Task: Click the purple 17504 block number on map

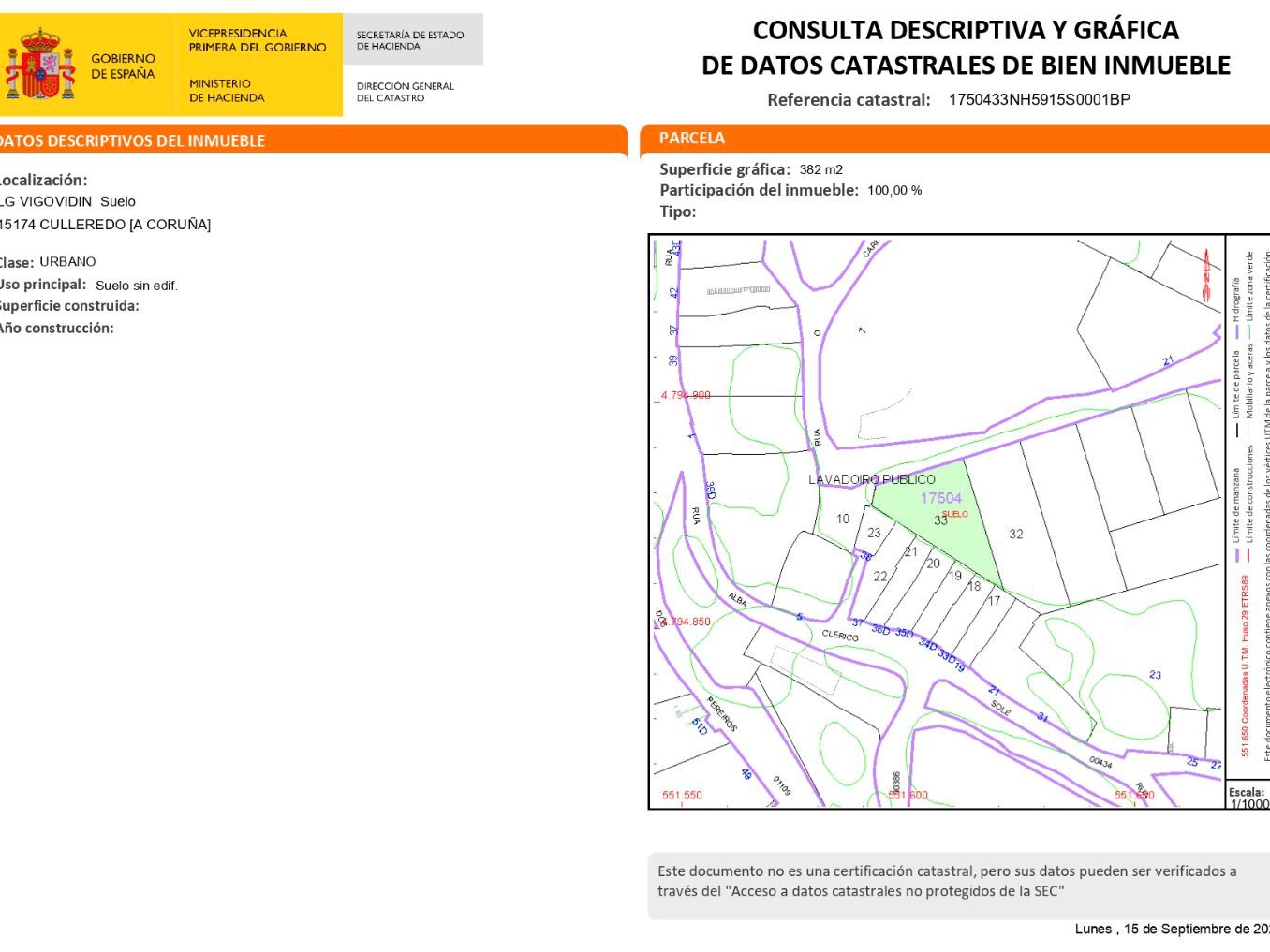Action: (941, 498)
